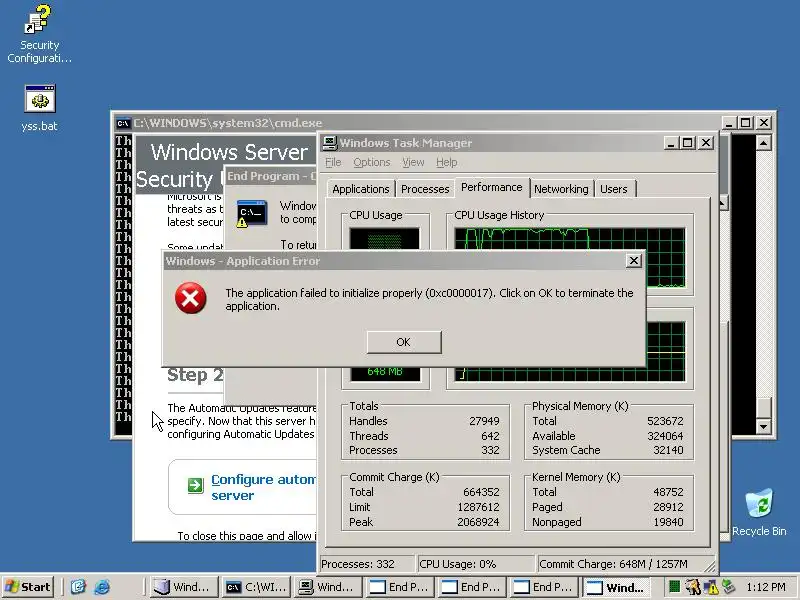Close the cmd.exe window
Viewport: 800px width, 600px height.
(x=764, y=123)
